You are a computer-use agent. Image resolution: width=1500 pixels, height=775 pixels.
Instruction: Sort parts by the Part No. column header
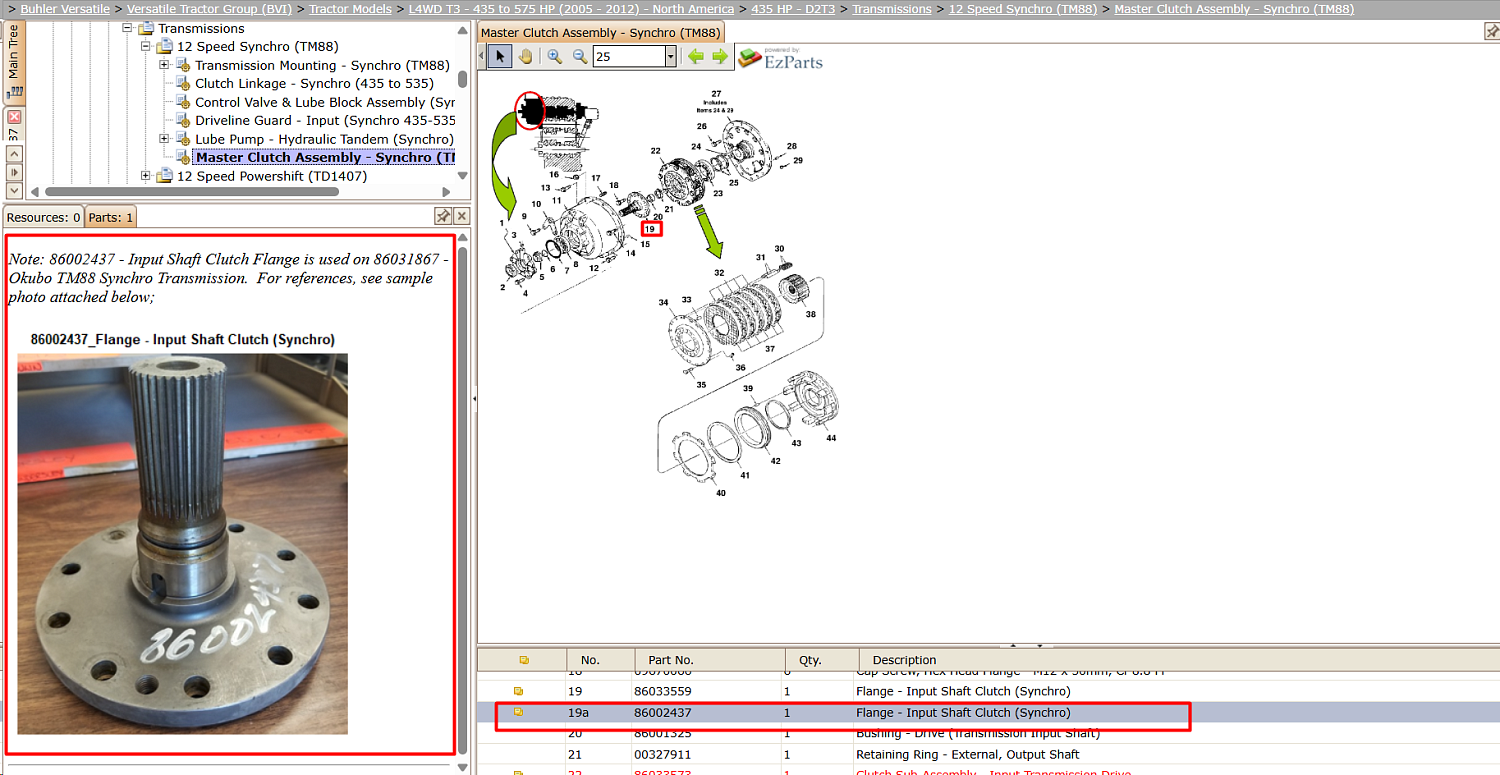pos(710,660)
